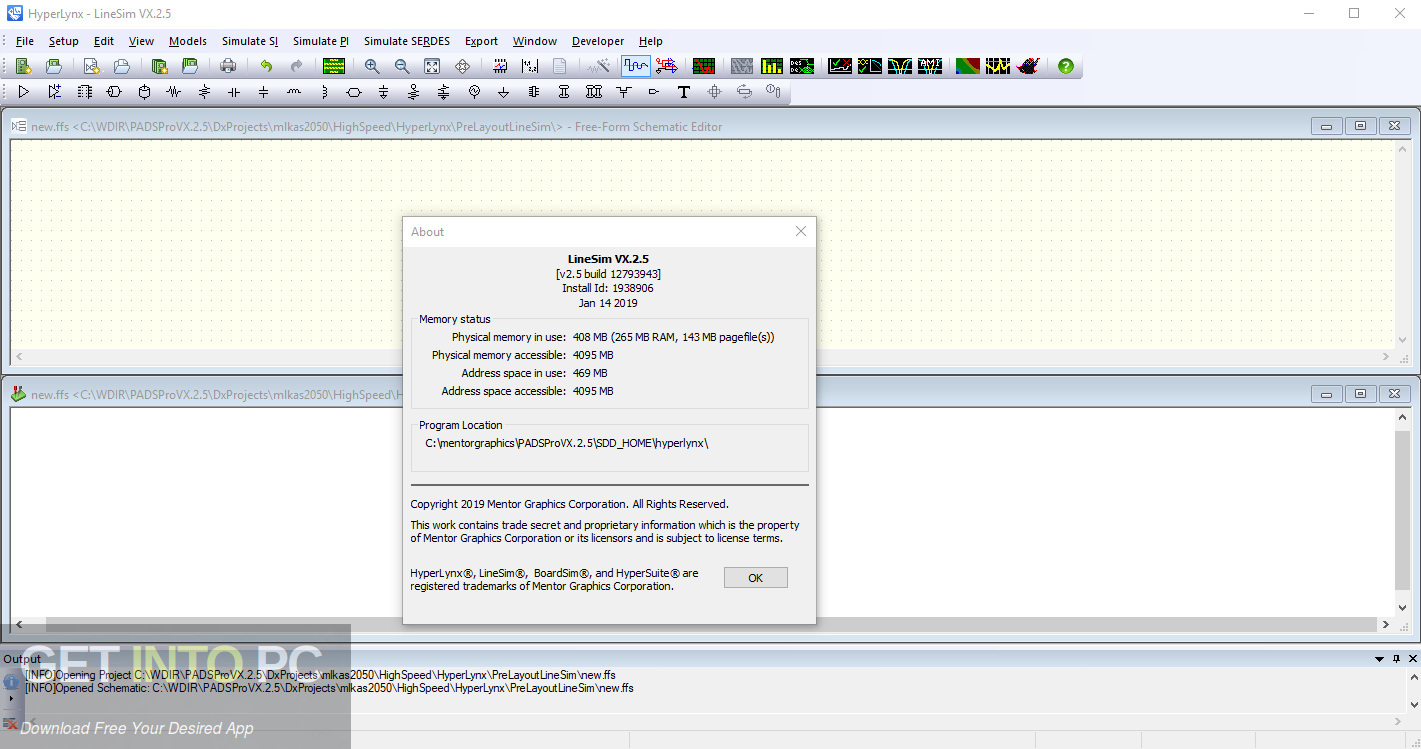Select the Text T tool

(x=684, y=92)
